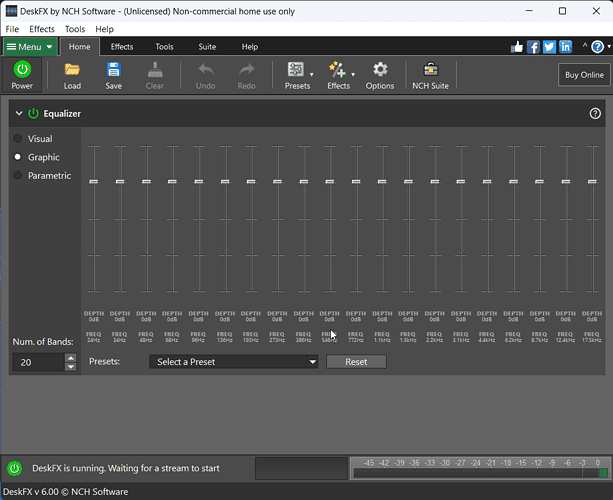Switch to the Effects ribbon tab
This screenshot has height=500, width=613.
point(122,47)
